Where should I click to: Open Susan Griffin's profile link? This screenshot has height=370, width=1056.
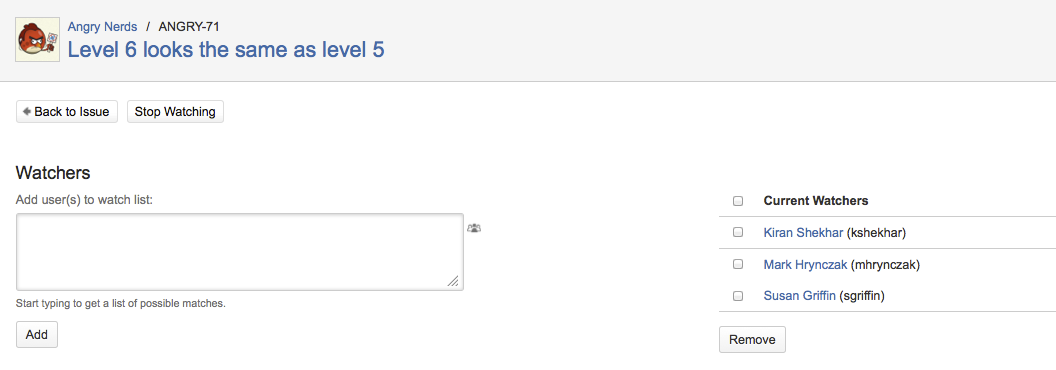[799, 296]
